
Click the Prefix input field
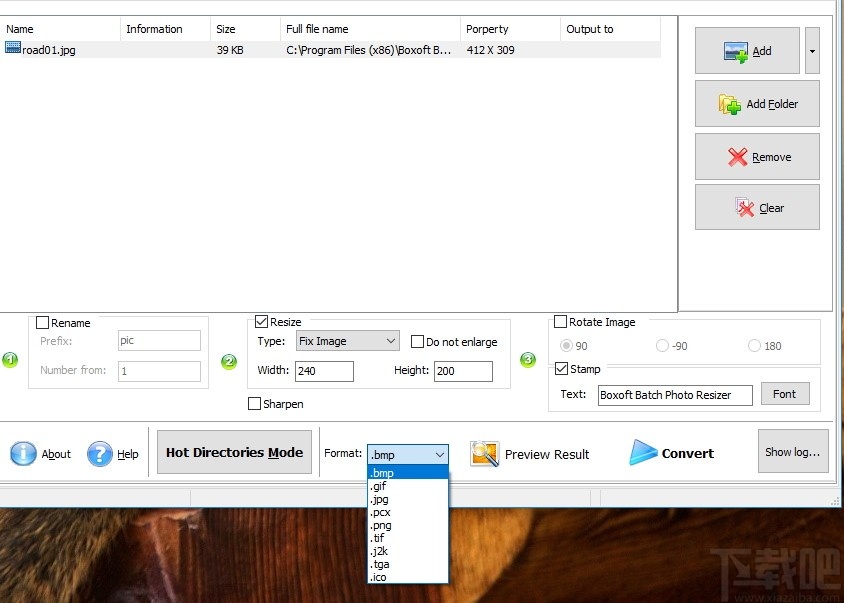coord(159,340)
